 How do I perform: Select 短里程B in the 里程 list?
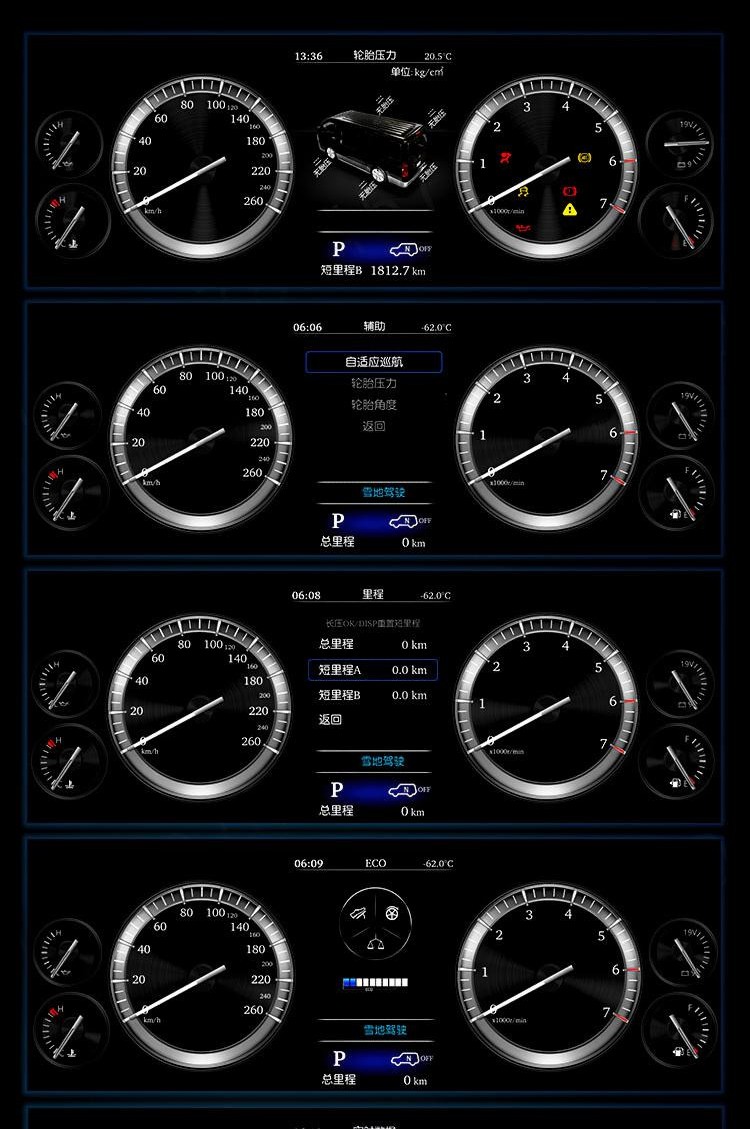point(372,695)
